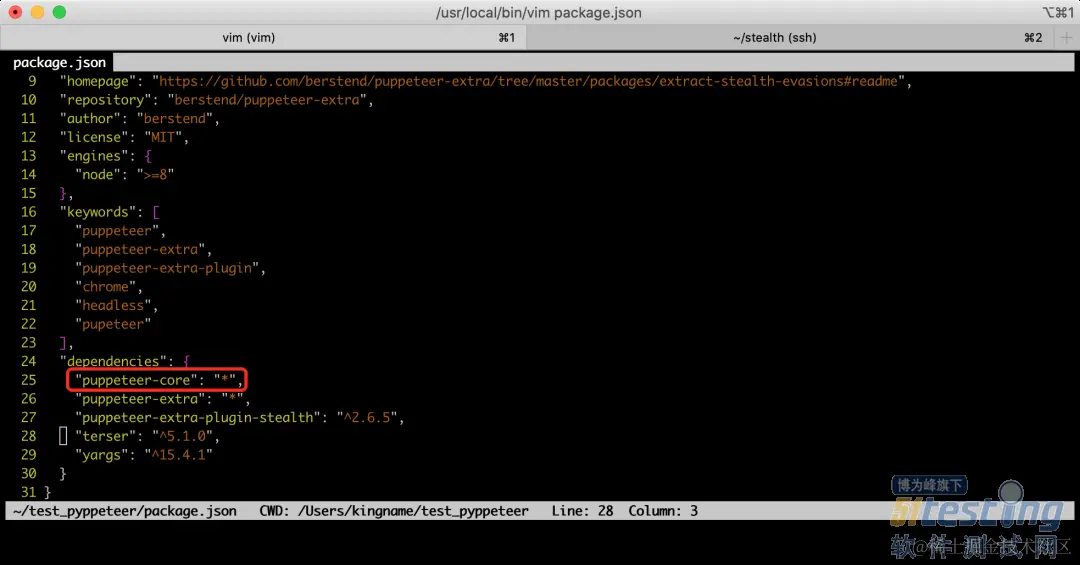Click the "^15.4.1" yargs version value
1080x565 pixels.
point(178,454)
